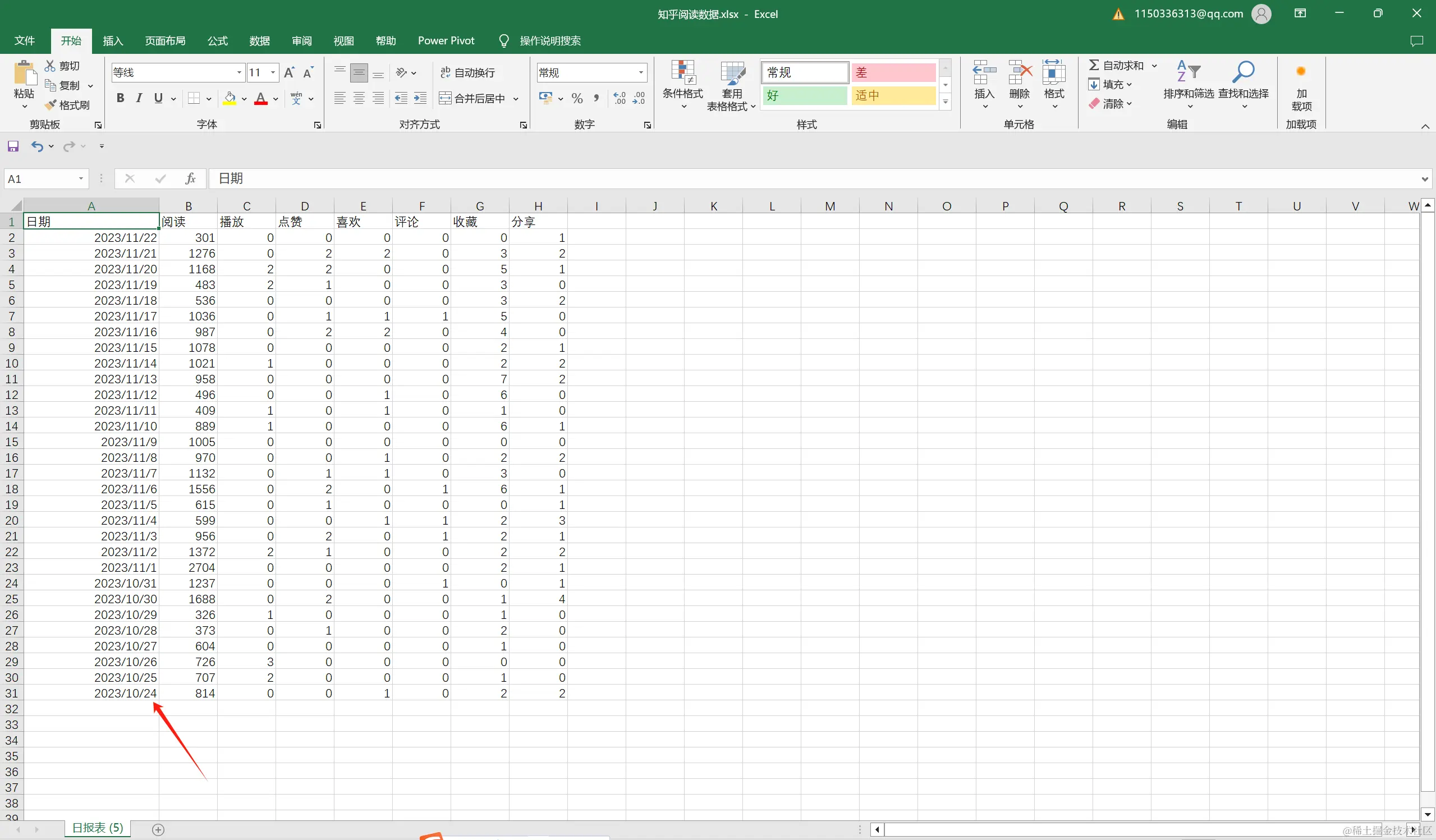Toggle Bold formatting
The image size is (1436, 840).
(x=120, y=98)
